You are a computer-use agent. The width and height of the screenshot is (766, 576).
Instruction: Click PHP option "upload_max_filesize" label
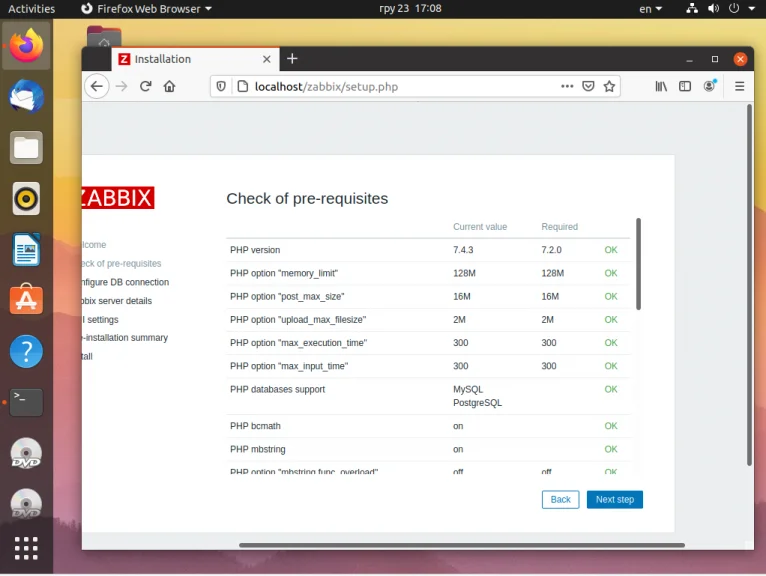coord(298,320)
